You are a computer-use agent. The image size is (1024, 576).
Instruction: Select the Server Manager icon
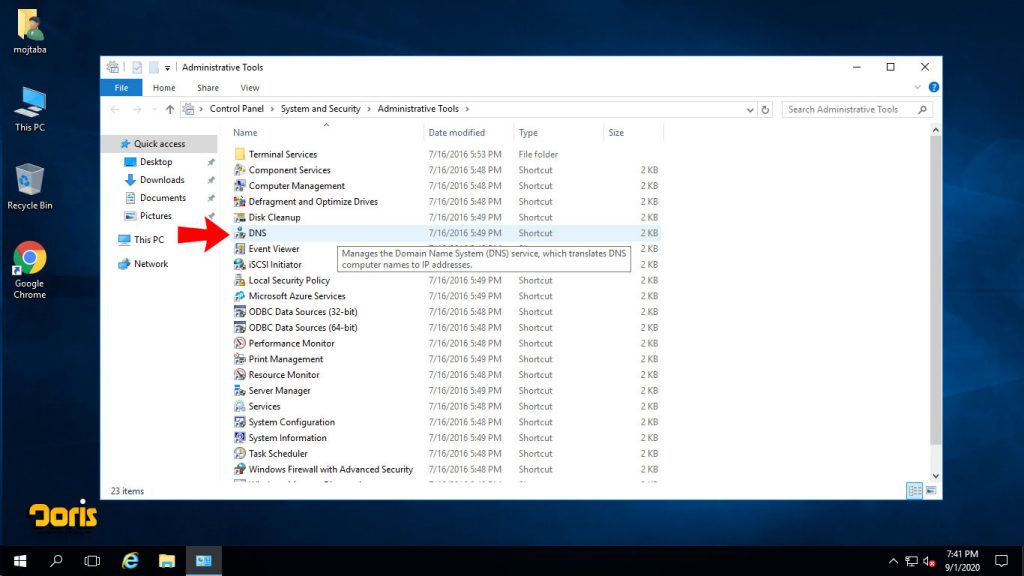point(240,391)
